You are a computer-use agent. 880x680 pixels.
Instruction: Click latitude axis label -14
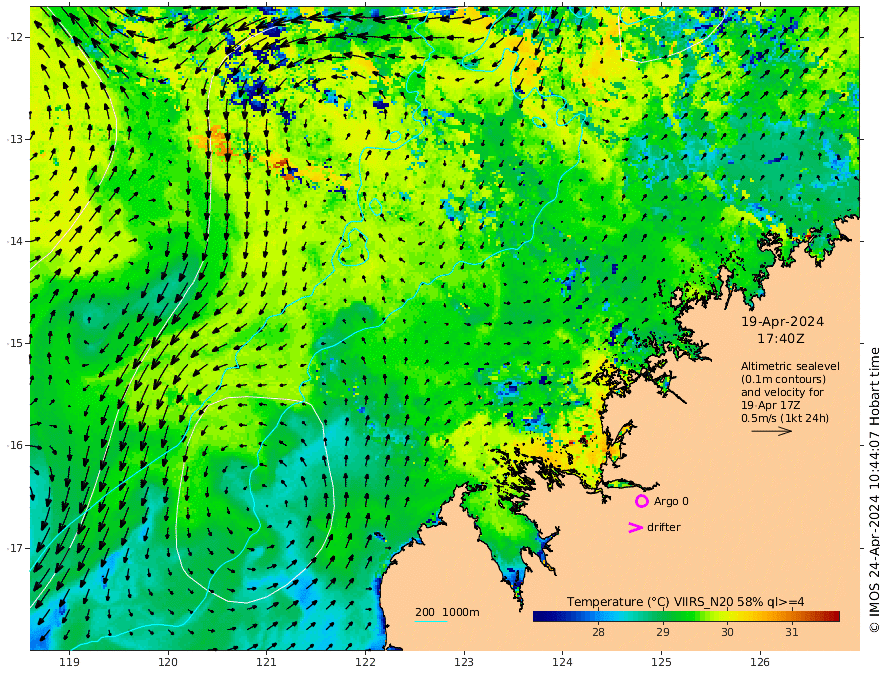click(15, 241)
